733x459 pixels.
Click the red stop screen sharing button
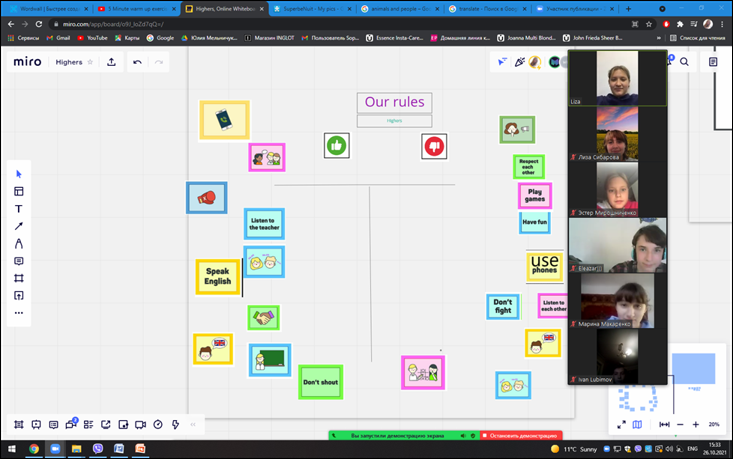click(x=520, y=436)
